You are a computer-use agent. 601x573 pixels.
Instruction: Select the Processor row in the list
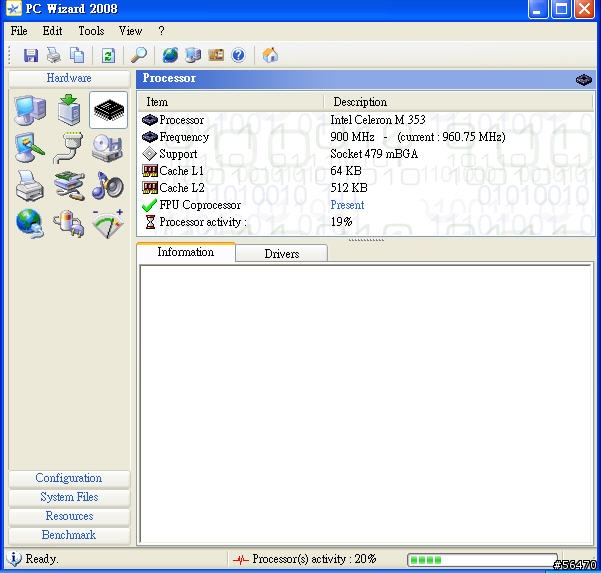(x=366, y=120)
